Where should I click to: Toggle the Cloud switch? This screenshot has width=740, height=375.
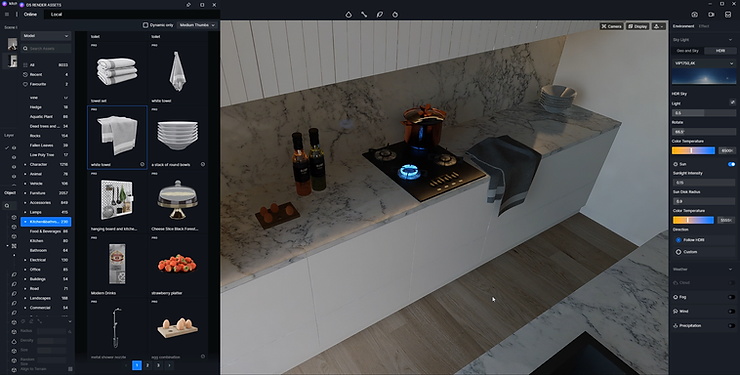(731, 283)
